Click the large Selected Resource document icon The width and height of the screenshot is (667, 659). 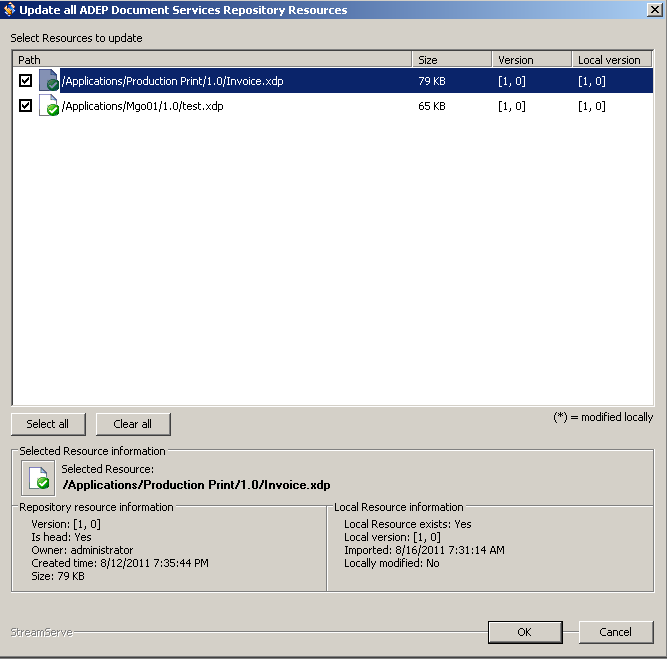point(38,478)
